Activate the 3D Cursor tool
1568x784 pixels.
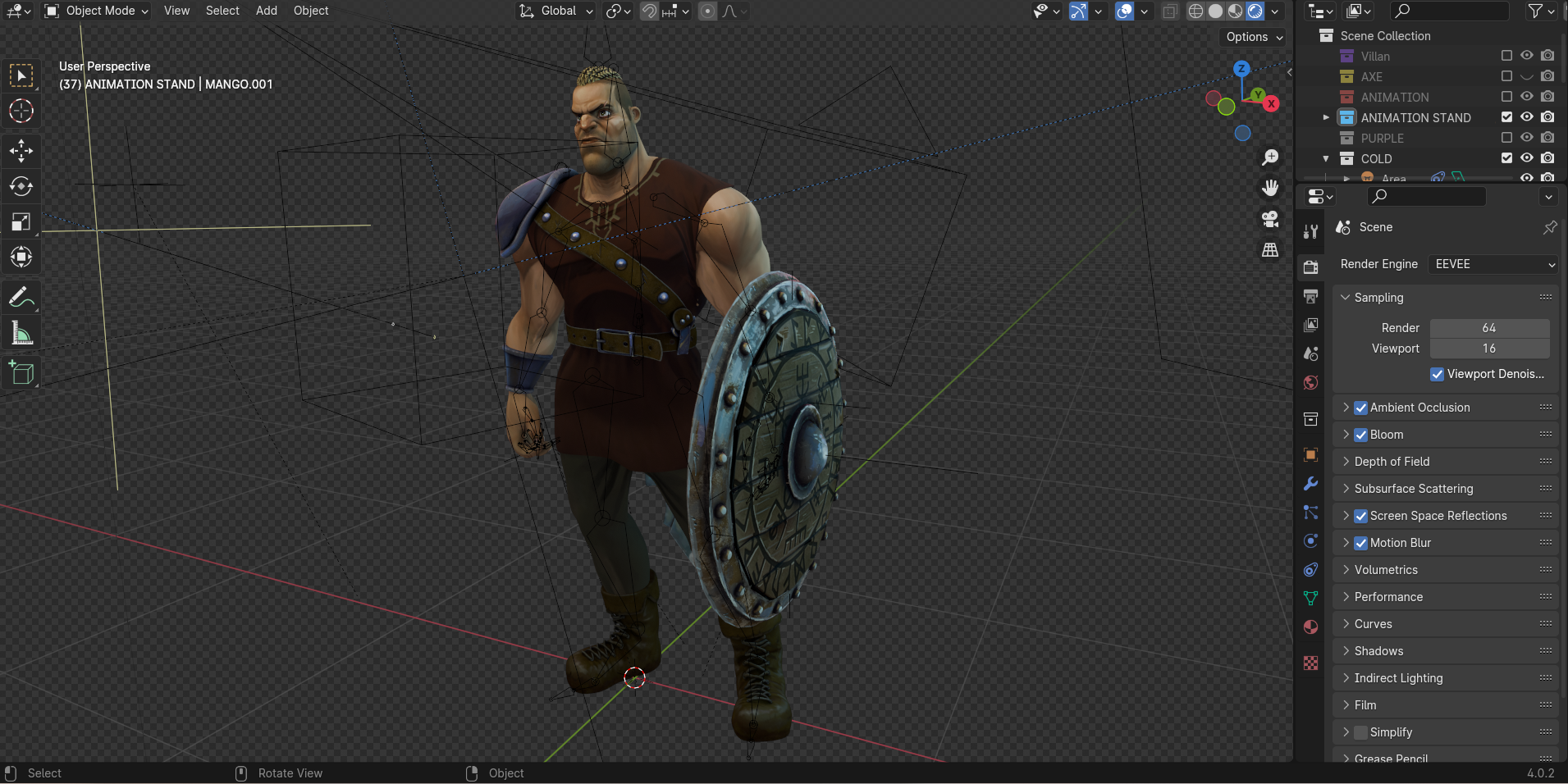21,111
